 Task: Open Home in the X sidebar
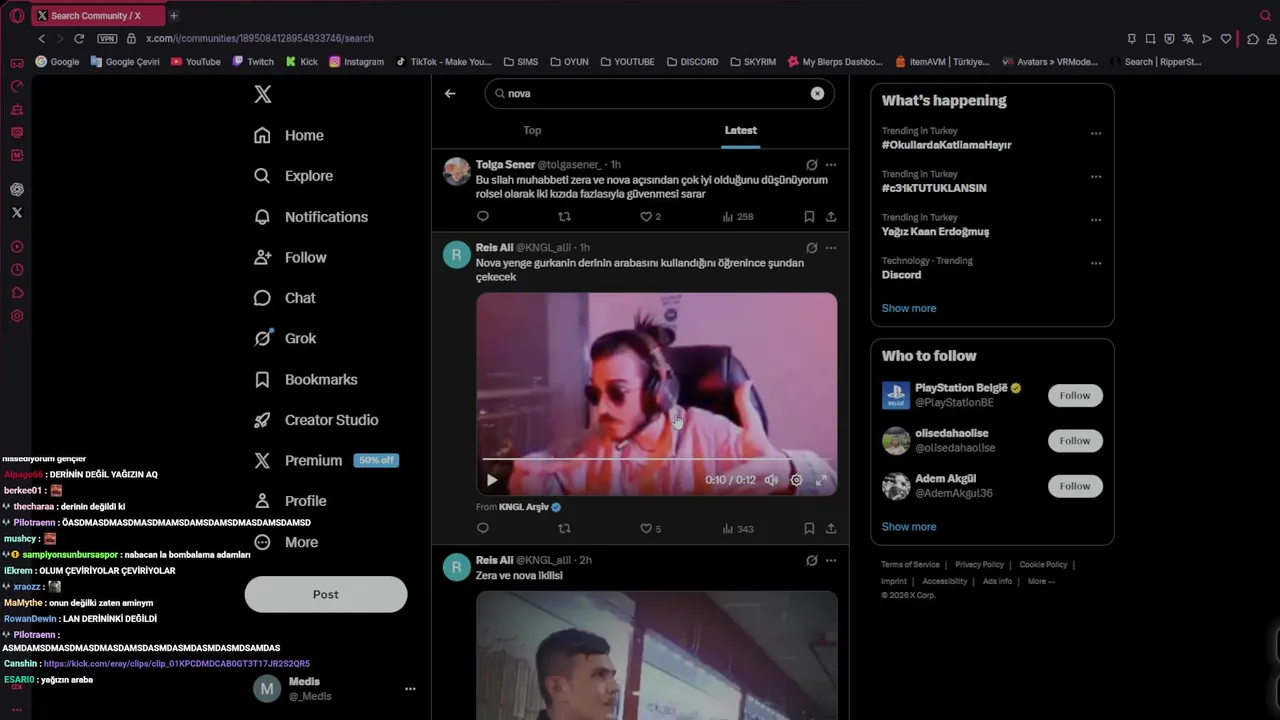coord(289,135)
